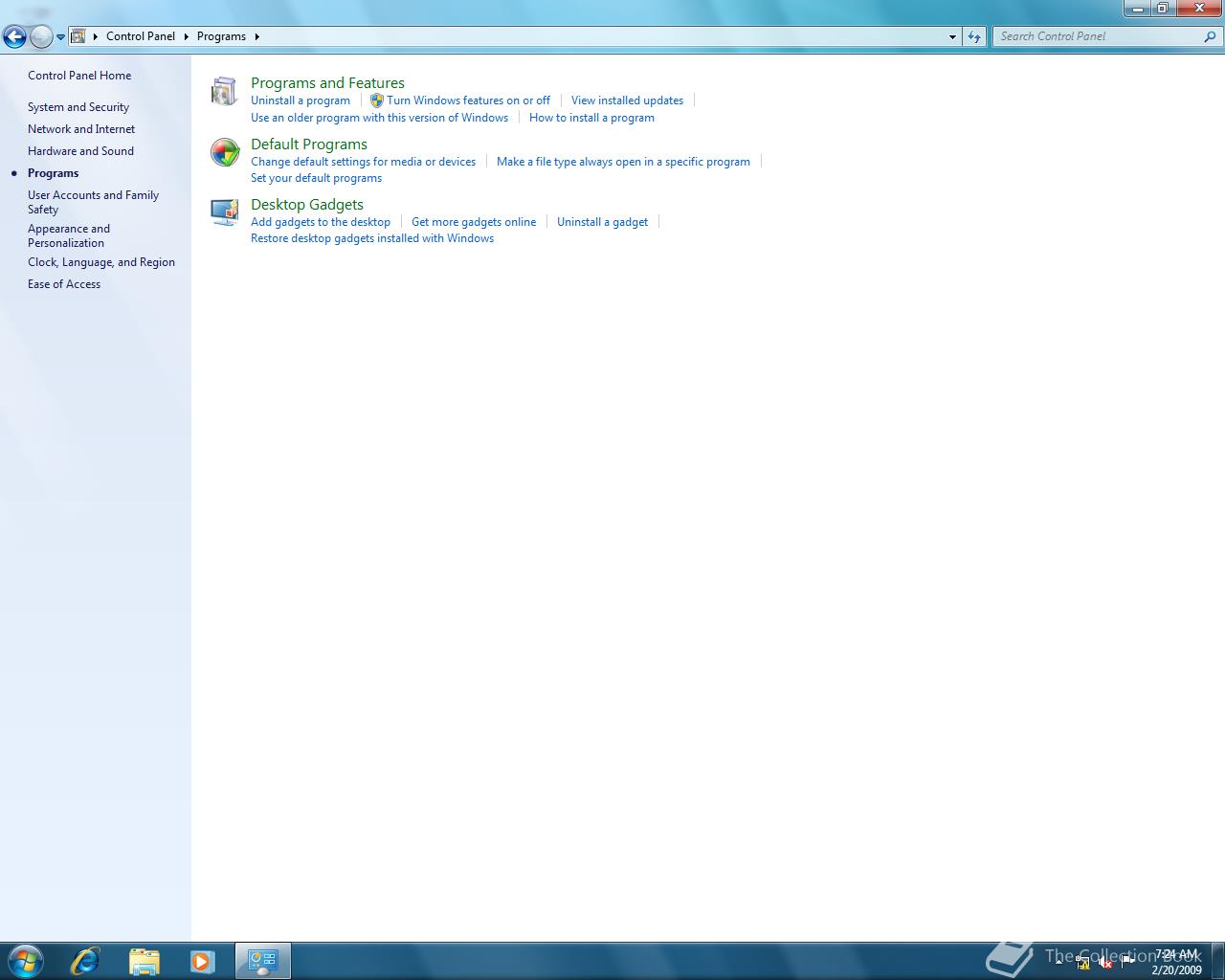This screenshot has height=980, width=1225.
Task: Open the Windows Start orb
Action: click(x=25, y=961)
